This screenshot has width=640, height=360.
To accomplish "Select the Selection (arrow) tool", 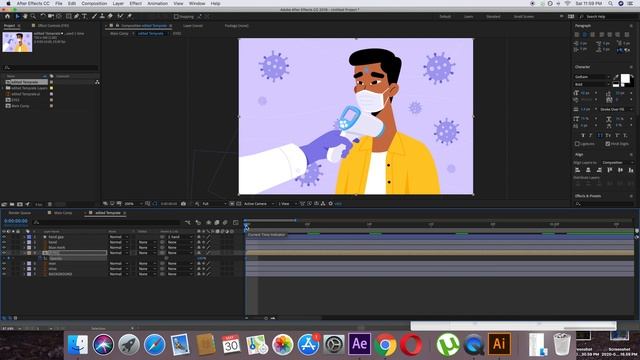I will click(x=17, y=16).
